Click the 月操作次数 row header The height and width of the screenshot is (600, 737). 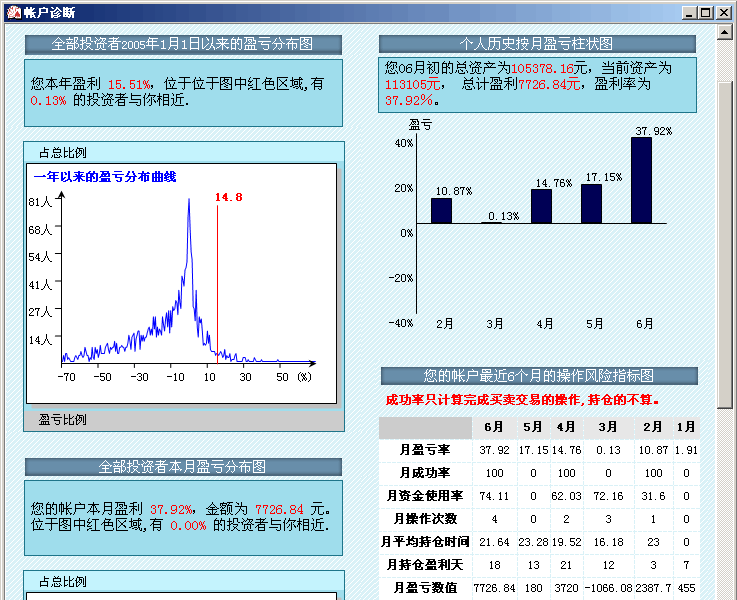tap(425, 519)
